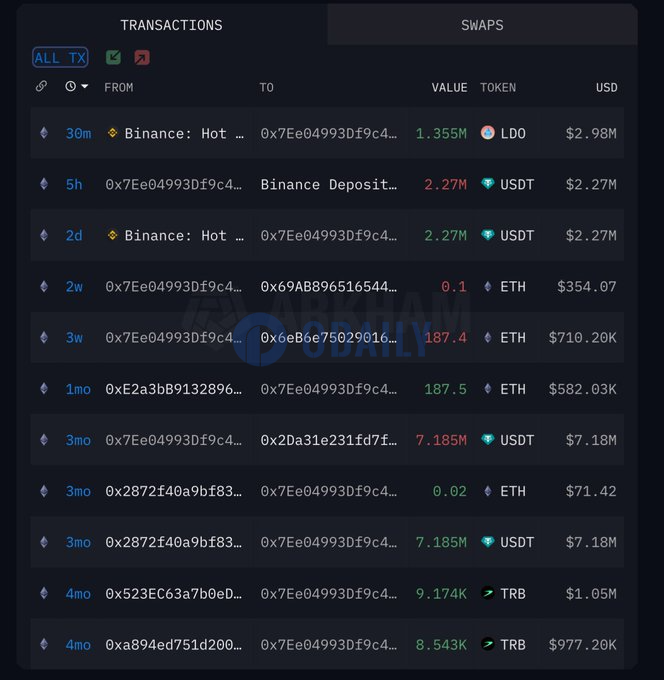This screenshot has height=680, width=664.
Task: Open sender 0x2872f40a9bf83 in $71.42 row
Action: [x=173, y=491]
